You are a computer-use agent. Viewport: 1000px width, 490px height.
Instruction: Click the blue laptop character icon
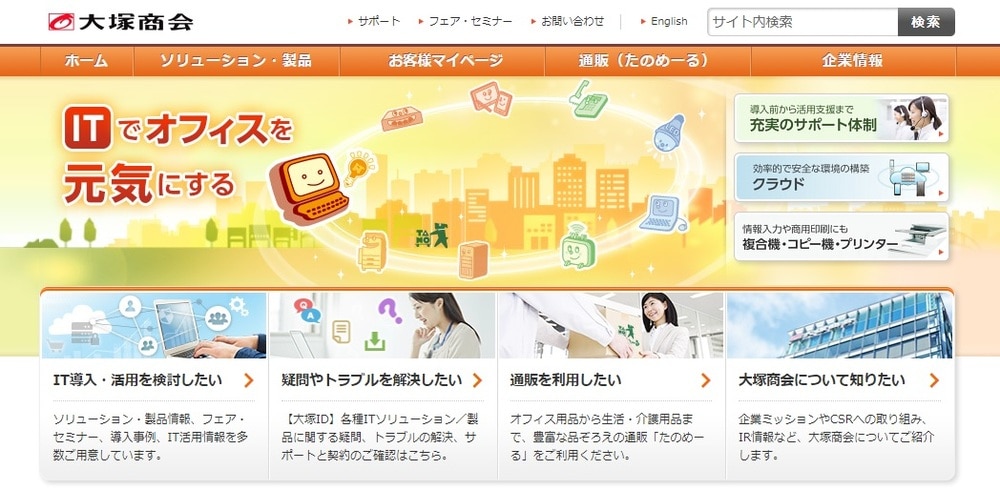tap(662, 214)
